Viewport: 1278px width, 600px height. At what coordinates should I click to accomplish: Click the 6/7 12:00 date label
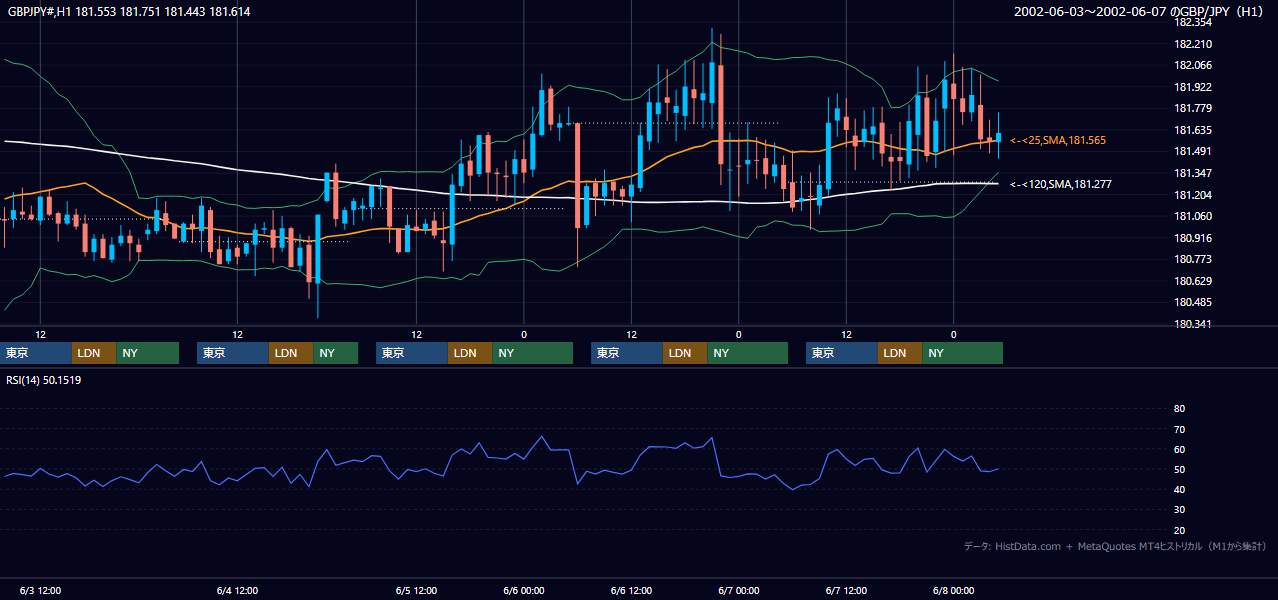coord(846,591)
